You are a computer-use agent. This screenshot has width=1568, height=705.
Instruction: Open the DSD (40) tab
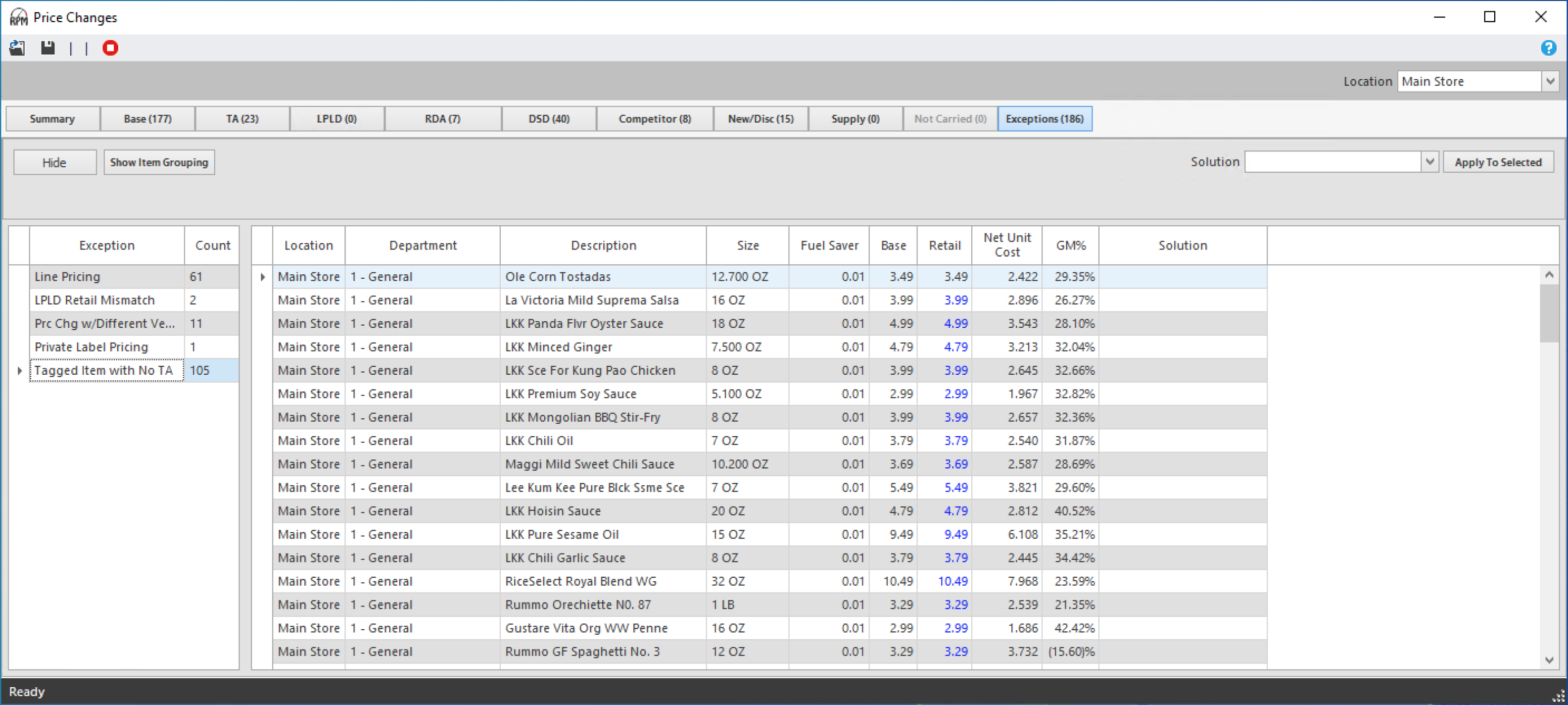point(548,119)
